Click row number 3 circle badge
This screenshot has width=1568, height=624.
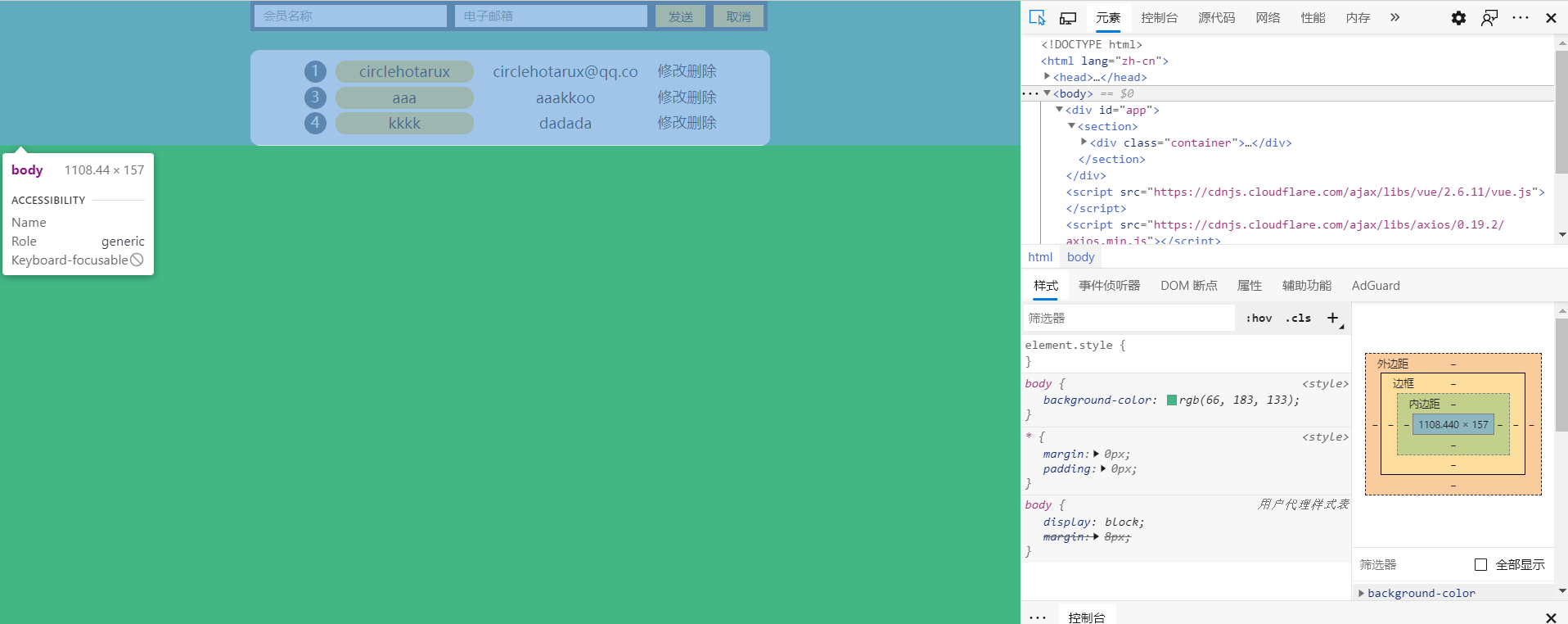point(315,97)
